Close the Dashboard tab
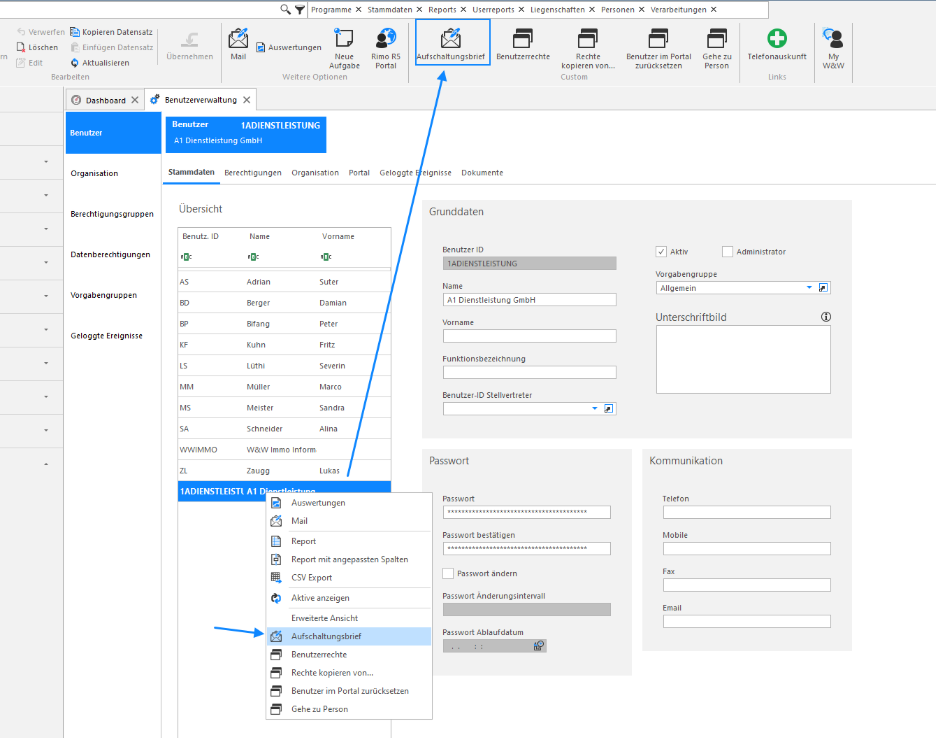The height and width of the screenshot is (738, 936). pos(135,100)
